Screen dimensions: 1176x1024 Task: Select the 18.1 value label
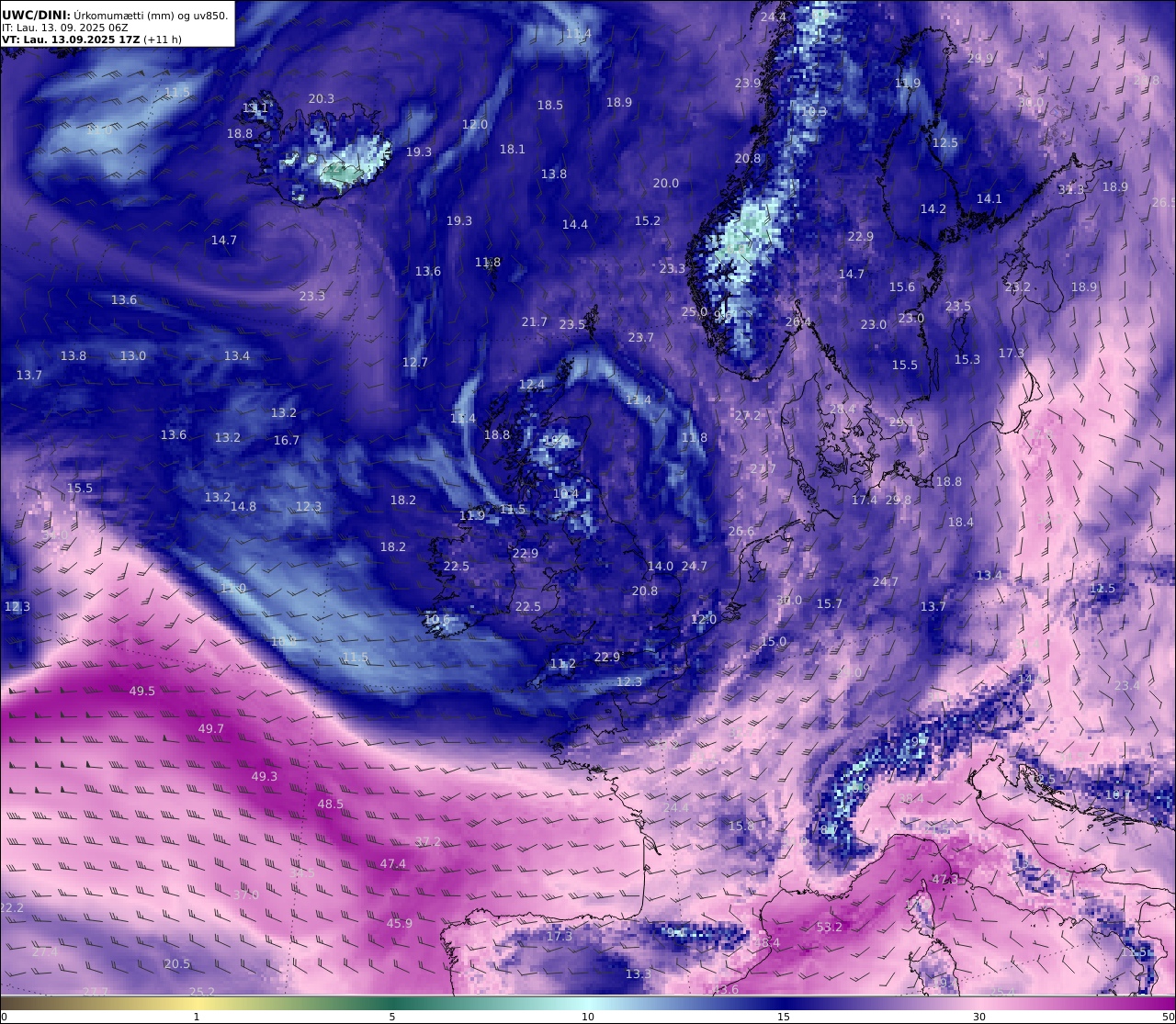pyautogui.click(x=513, y=149)
